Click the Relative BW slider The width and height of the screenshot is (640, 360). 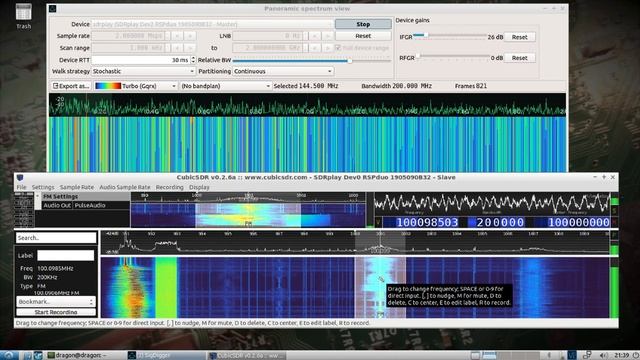[x=311, y=61]
